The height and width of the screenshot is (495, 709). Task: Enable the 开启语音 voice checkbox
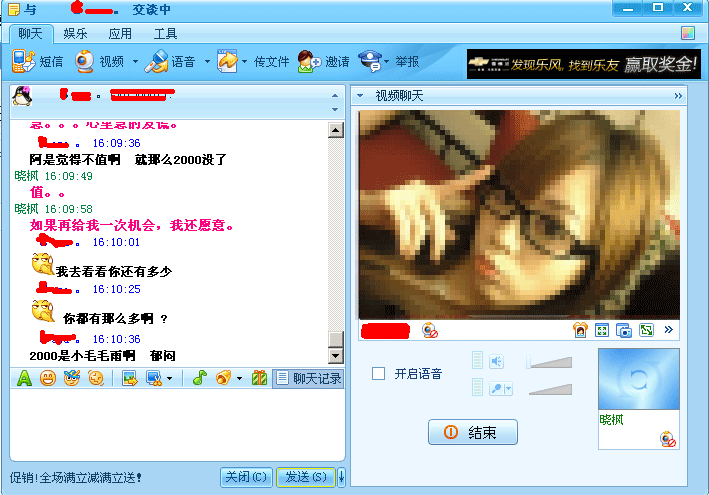coord(379,374)
